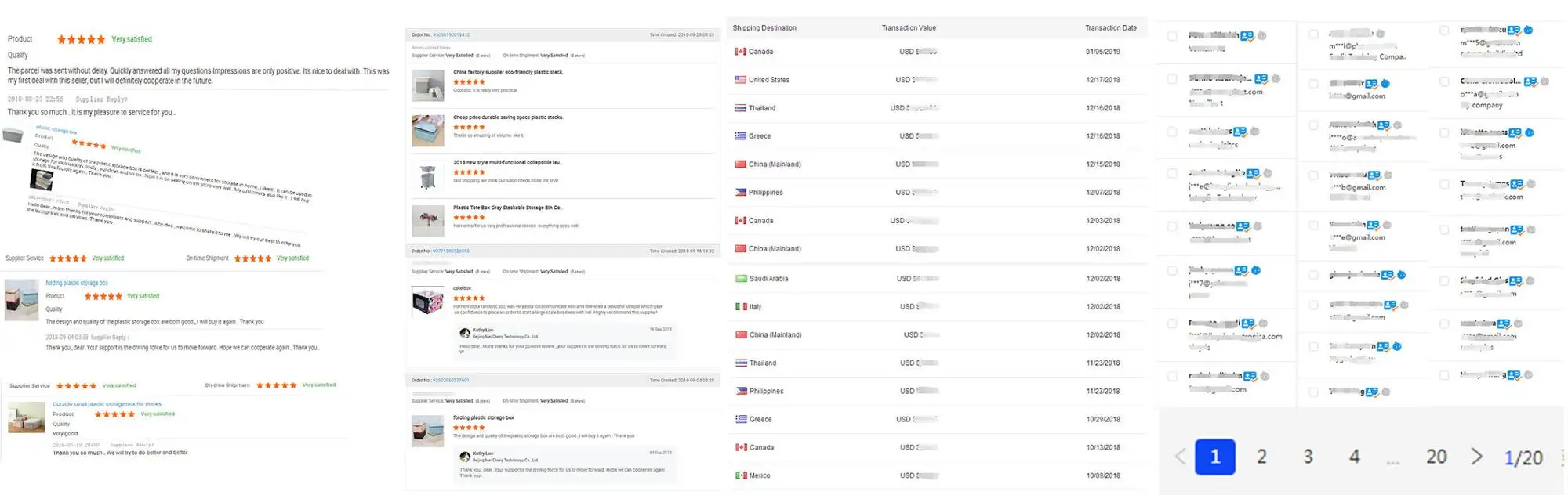Screen dimensions: 1568x495
Task: Open thumbnail of 'Plastic Tote Box Gray' item
Action: click(x=428, y=222)
